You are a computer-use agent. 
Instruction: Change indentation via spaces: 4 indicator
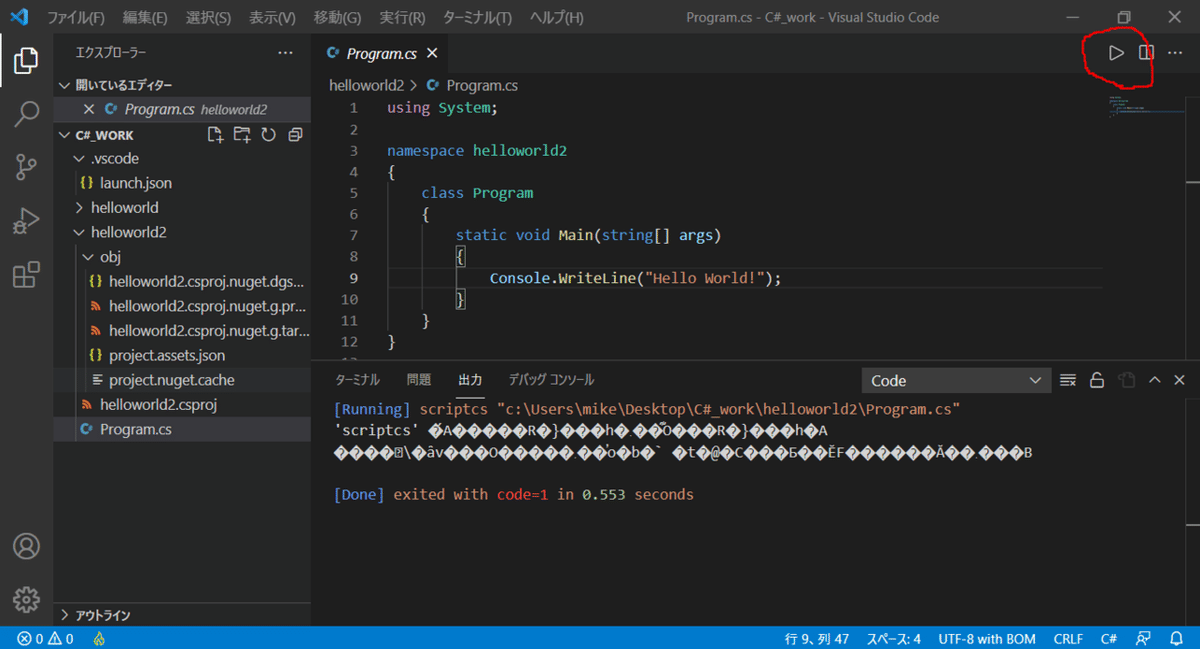tap(894, 638)
